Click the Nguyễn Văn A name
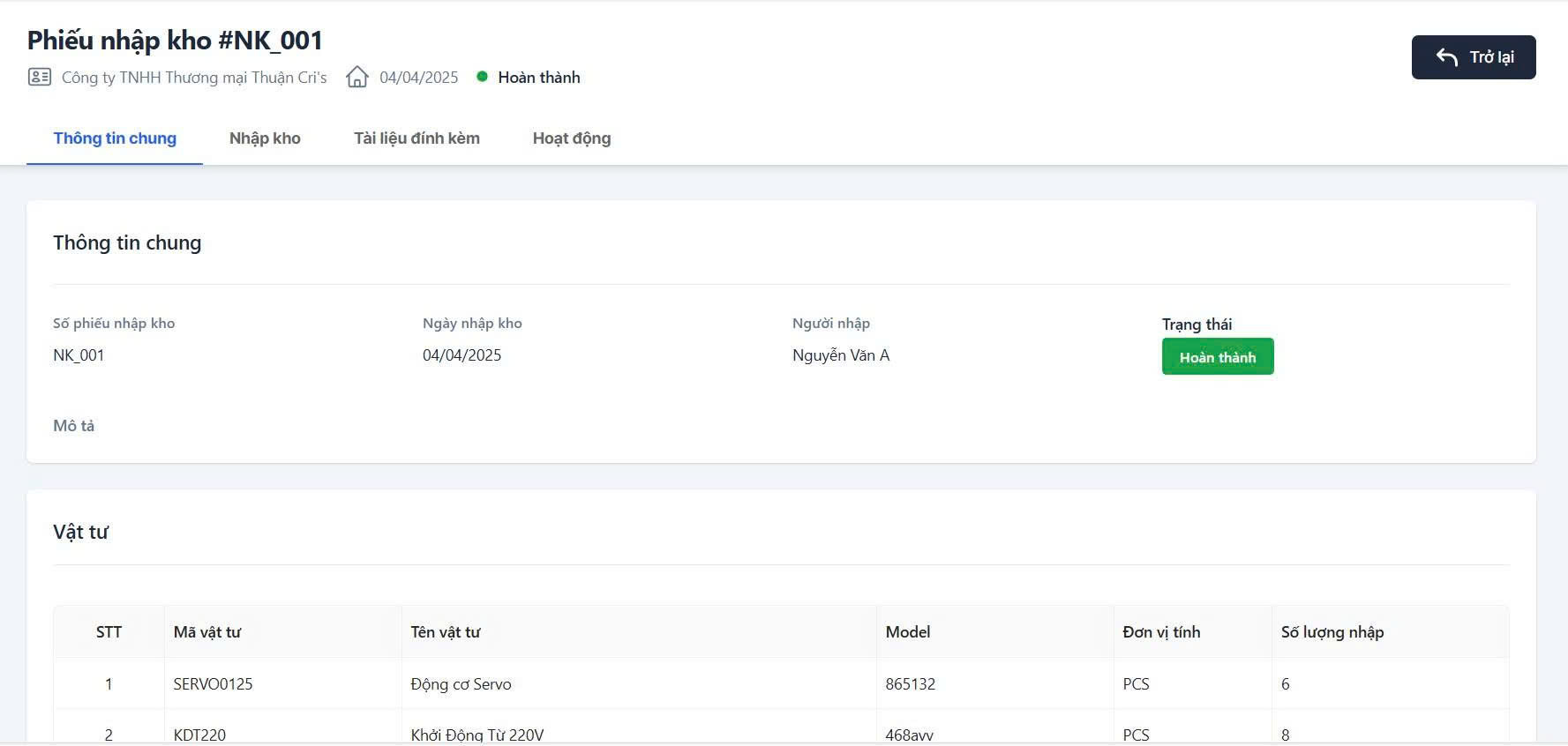 [841, 355]
